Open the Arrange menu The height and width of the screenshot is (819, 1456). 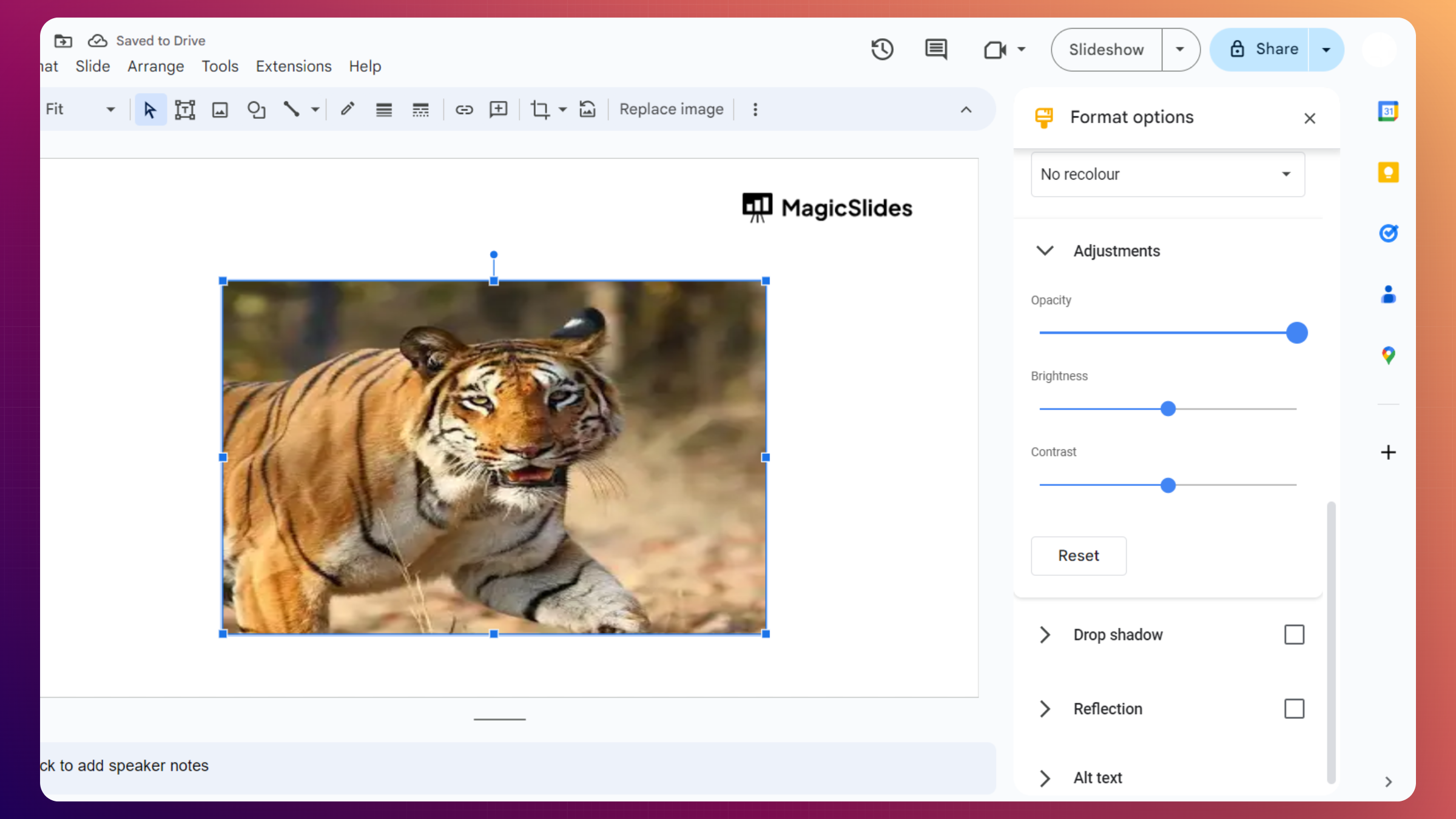click(x=155, y=66)
